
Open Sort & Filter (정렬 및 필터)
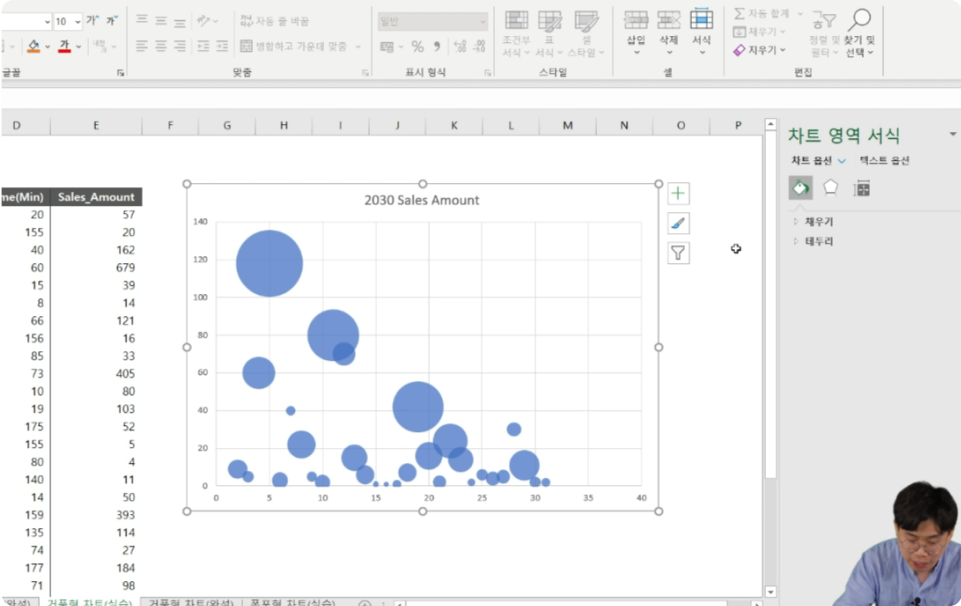tap(824, 34)
